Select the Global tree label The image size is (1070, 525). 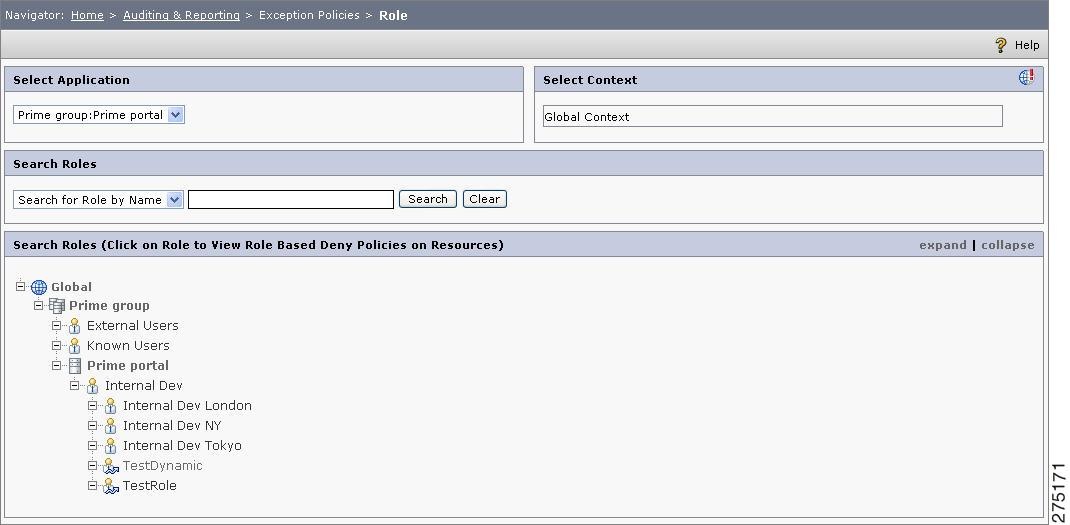pos(72,287)
